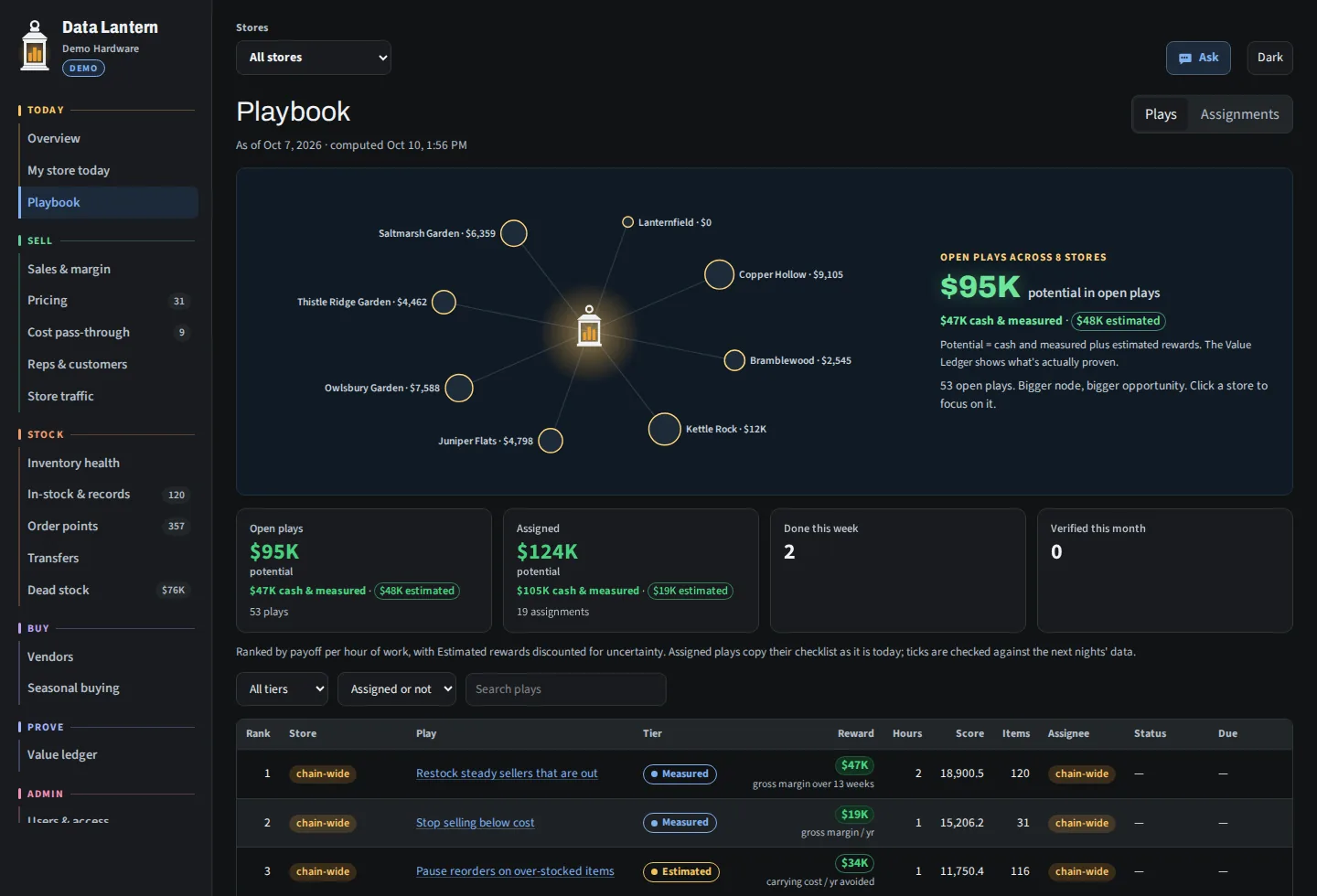Viewport: 1317px width, 896px height.
Task: Open Sales & margin page
Action: 109,270
